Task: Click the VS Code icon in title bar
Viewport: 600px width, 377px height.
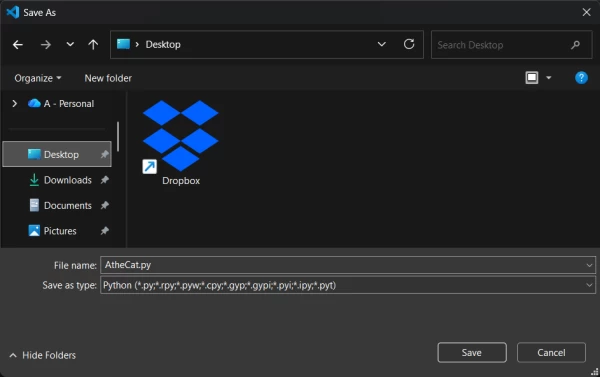Action: point(13,12)
